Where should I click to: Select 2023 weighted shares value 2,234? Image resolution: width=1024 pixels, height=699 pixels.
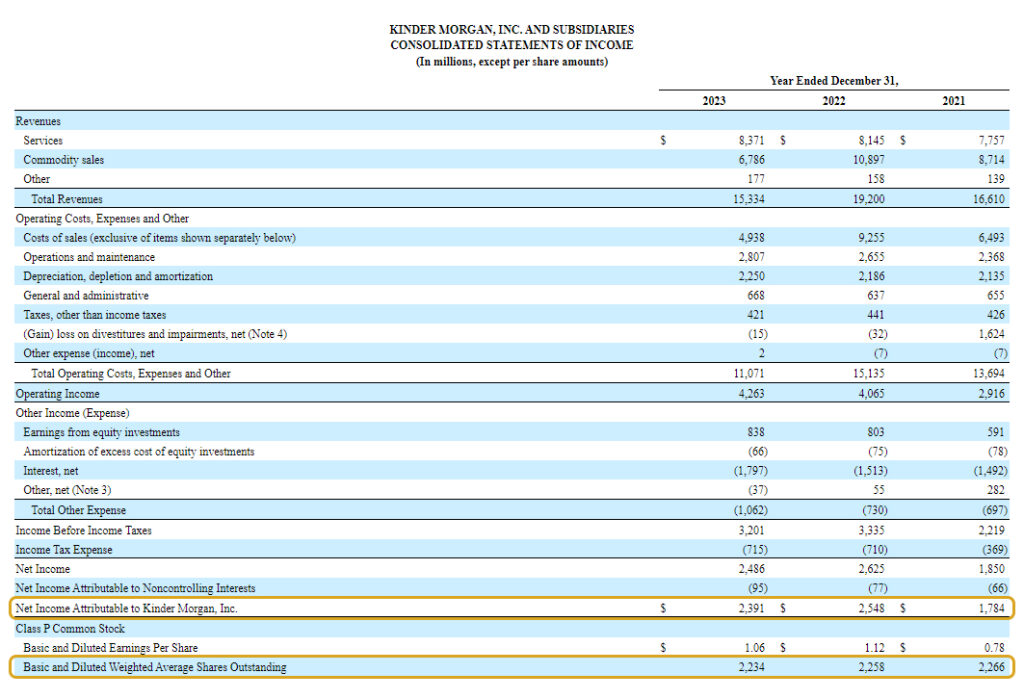[x=751, y=668]
